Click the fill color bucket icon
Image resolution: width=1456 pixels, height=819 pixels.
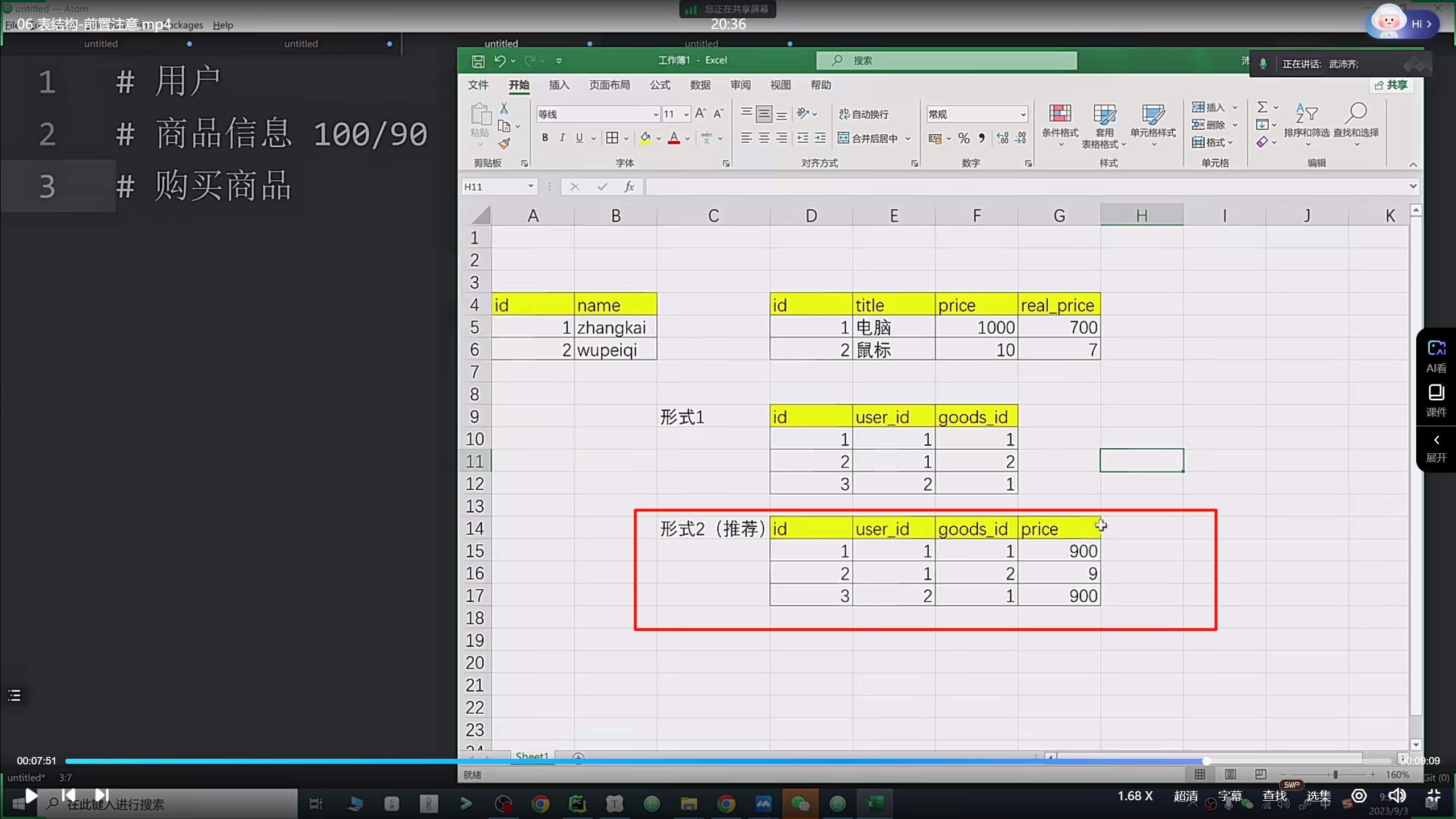click(x=645, y=138)
